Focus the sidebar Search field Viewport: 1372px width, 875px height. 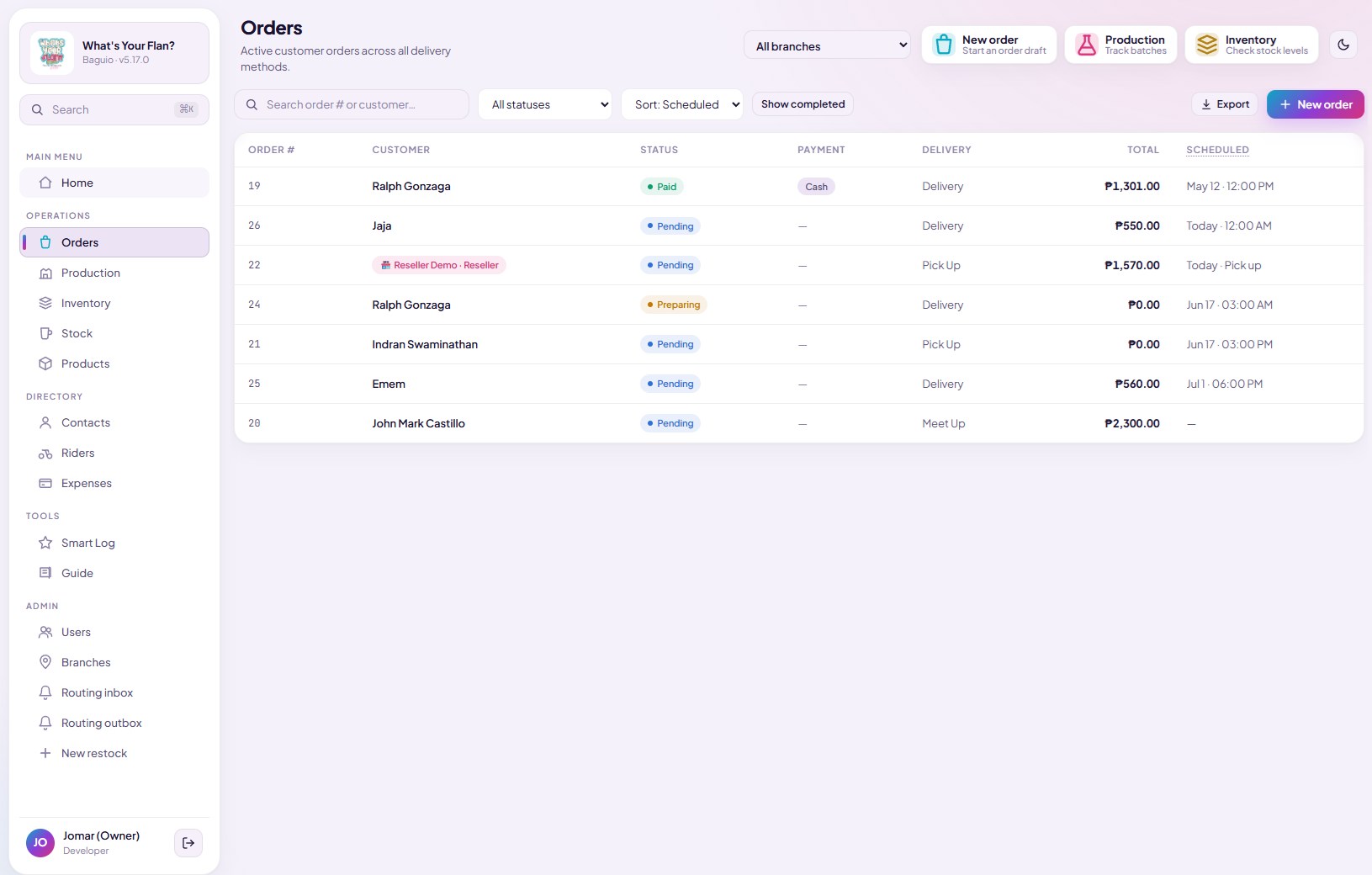(x=114, y=109)
